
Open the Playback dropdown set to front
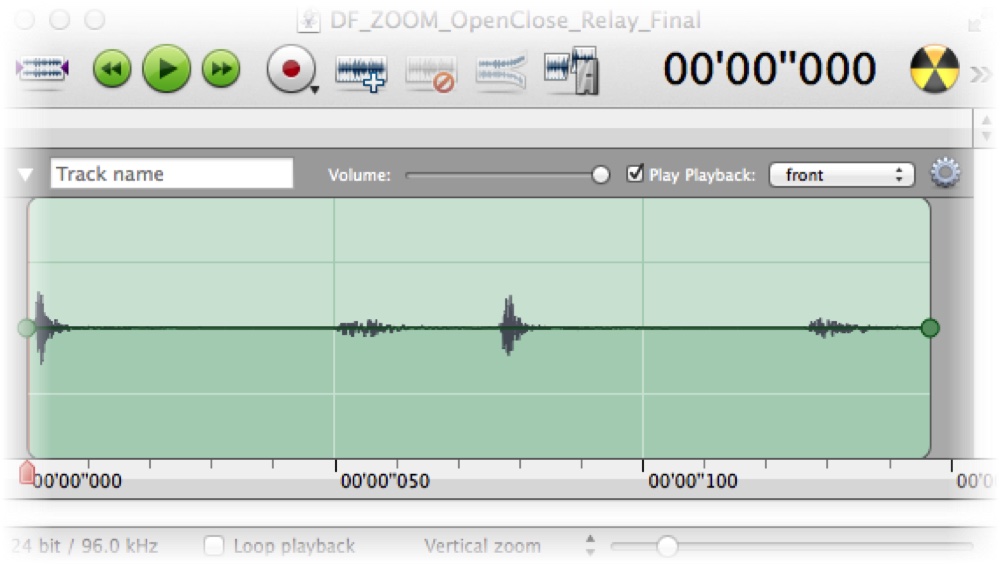(x=842, y=175)
